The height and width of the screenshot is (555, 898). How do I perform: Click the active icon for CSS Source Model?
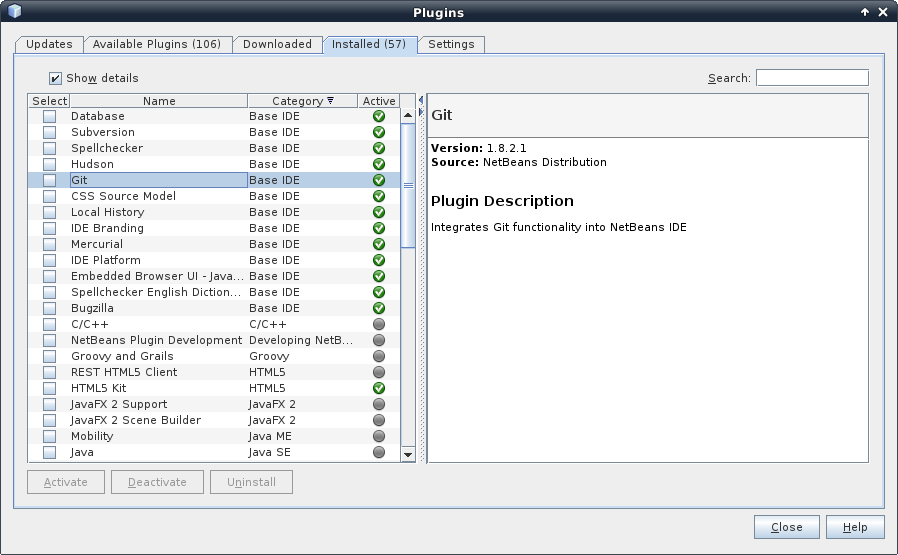(x=379, y=196)
